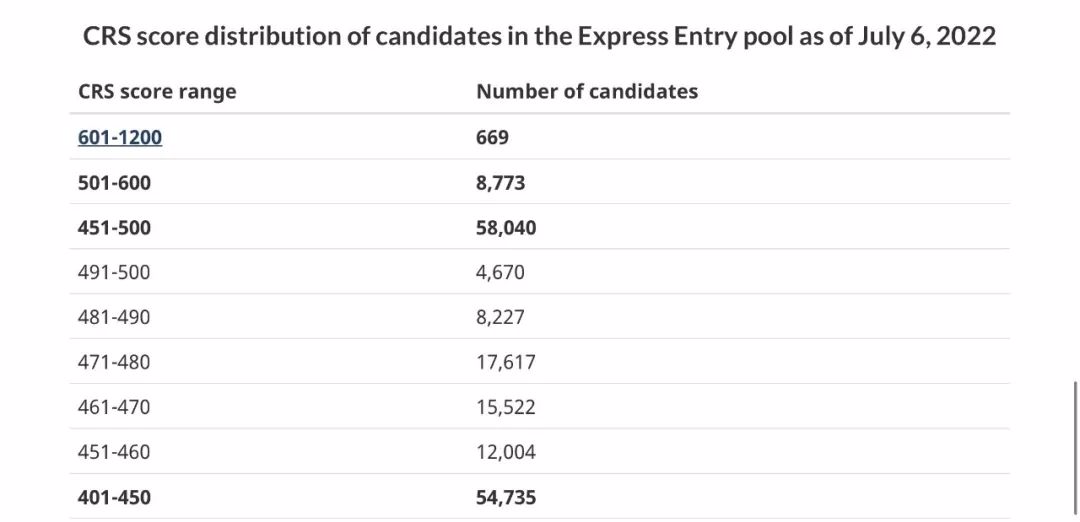Select the 471-480 score range cell
1080x522 pixels.
click(x=114, y=362)
